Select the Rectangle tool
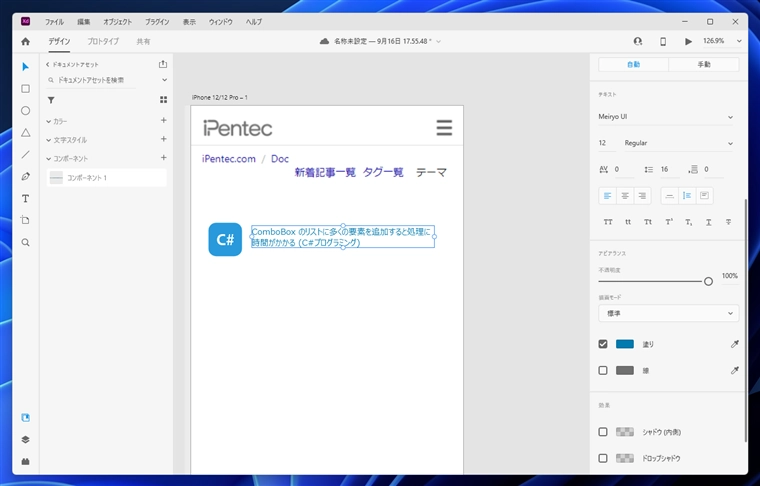The image size is (760, 486). coord(26,89)
